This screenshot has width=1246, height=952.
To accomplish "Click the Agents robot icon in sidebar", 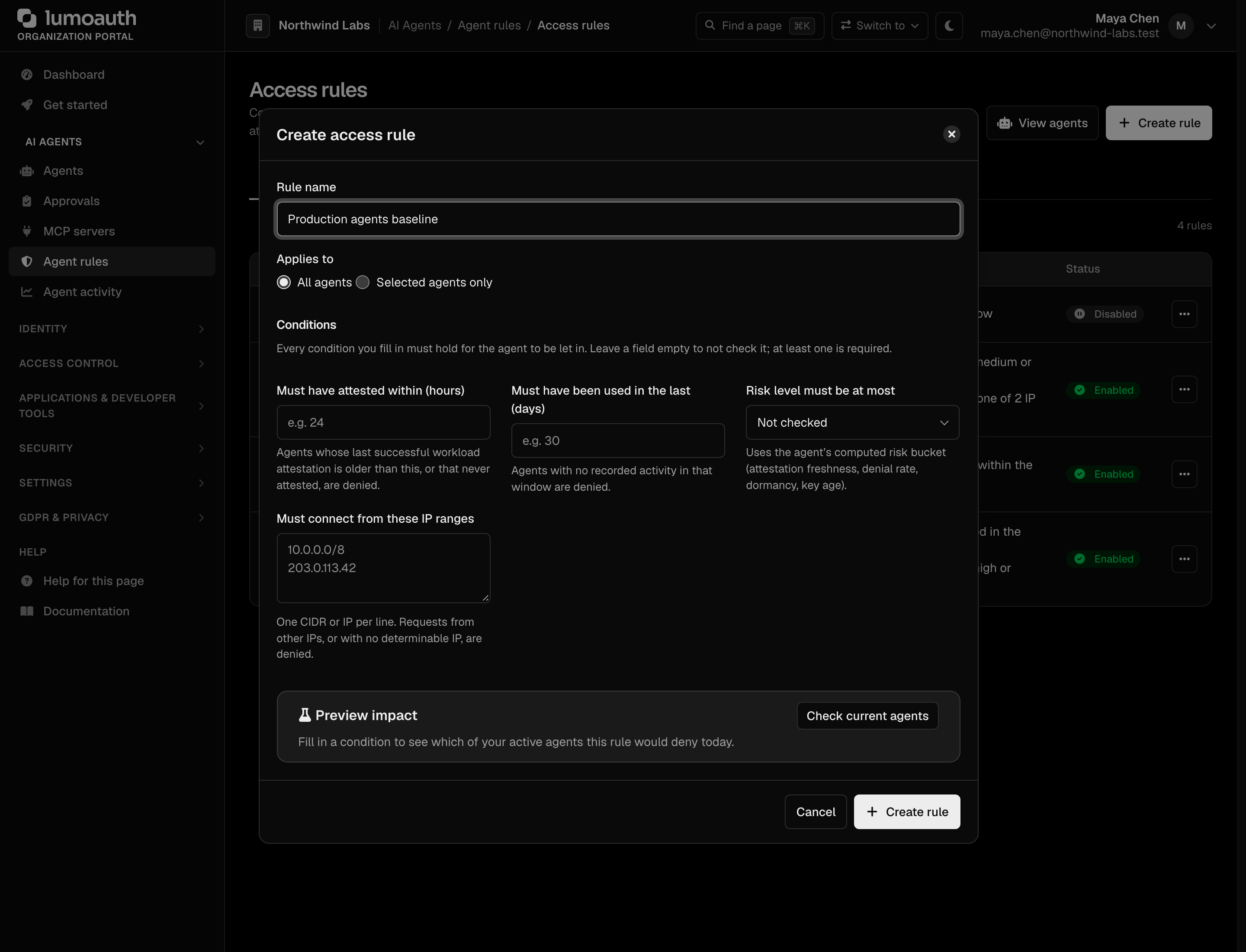I will pos(27,170).
